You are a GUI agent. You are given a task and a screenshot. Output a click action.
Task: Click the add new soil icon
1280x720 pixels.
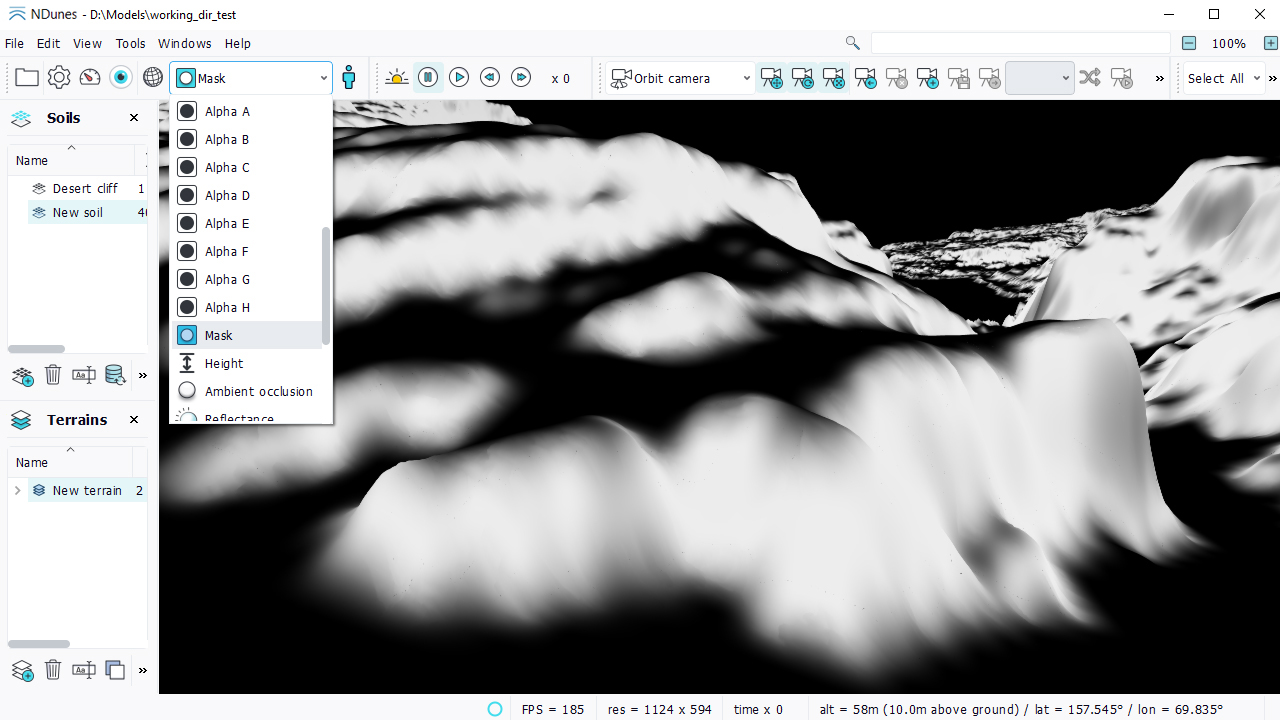click(22, 375)
